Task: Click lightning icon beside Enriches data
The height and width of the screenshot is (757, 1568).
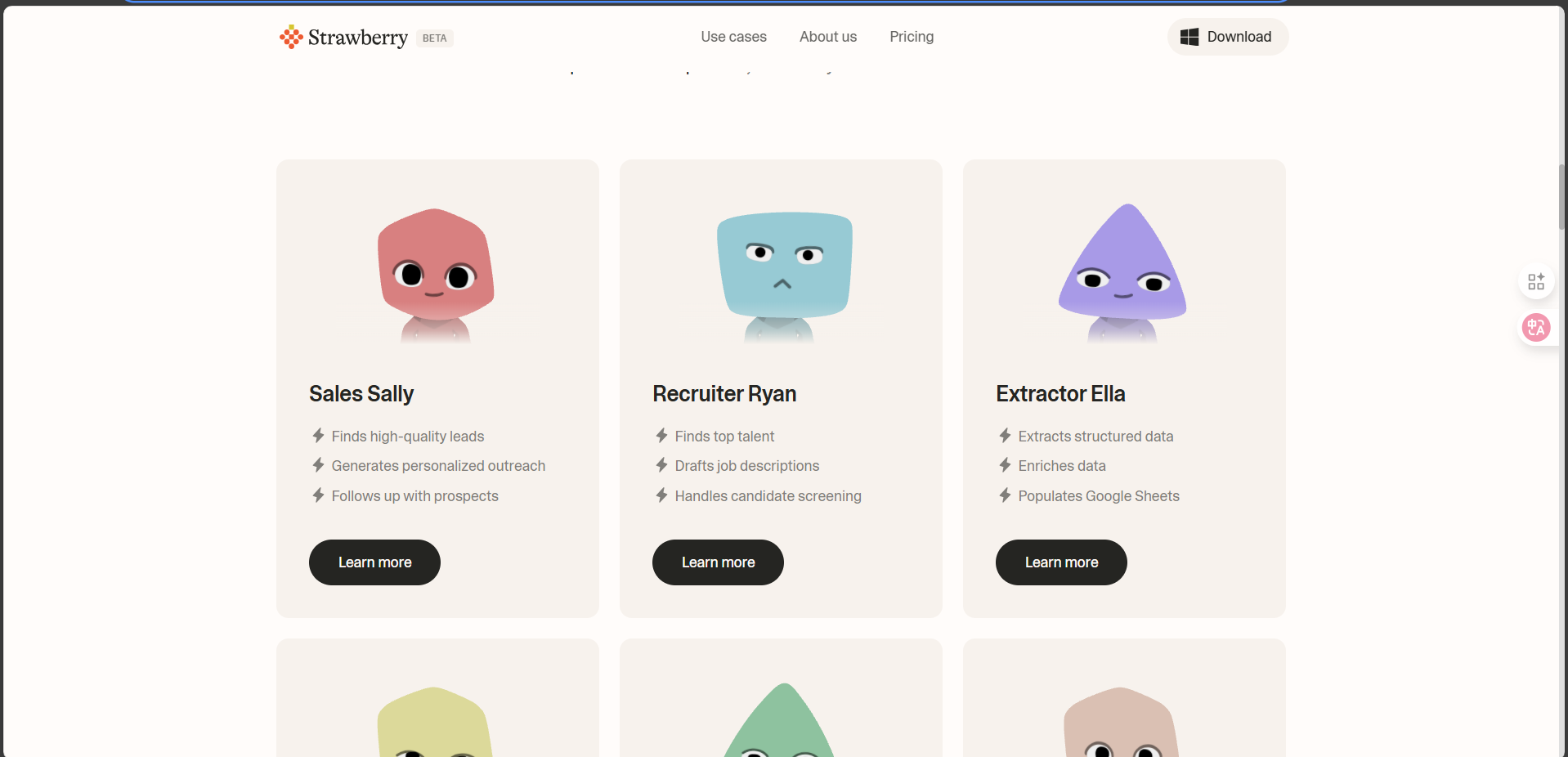Action: (1006, 465)
